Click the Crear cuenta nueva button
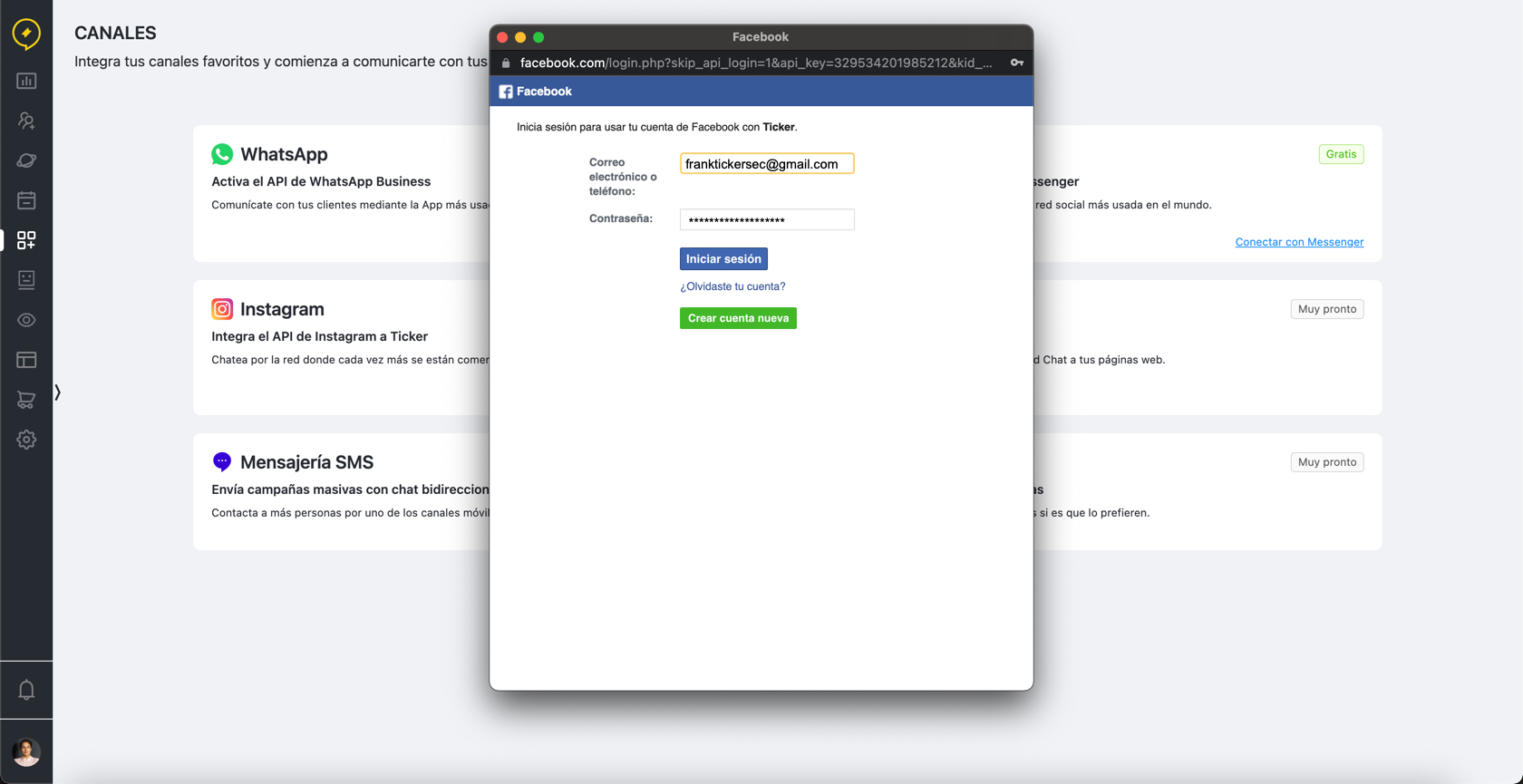Viewport: 1523px width, 784px height. pyautogui.click(x=738, y=318)
